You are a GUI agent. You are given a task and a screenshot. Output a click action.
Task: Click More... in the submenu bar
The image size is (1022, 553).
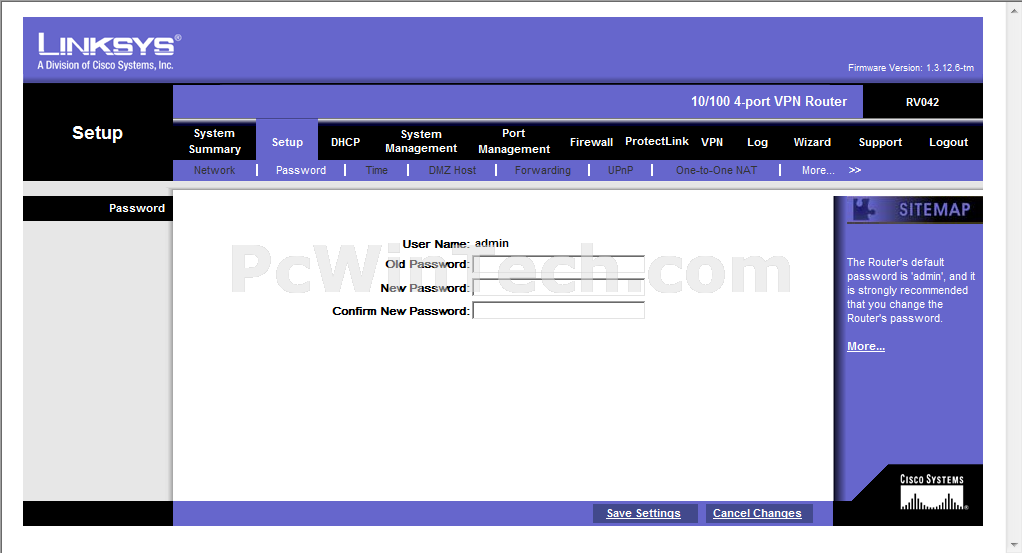[818, 170]
